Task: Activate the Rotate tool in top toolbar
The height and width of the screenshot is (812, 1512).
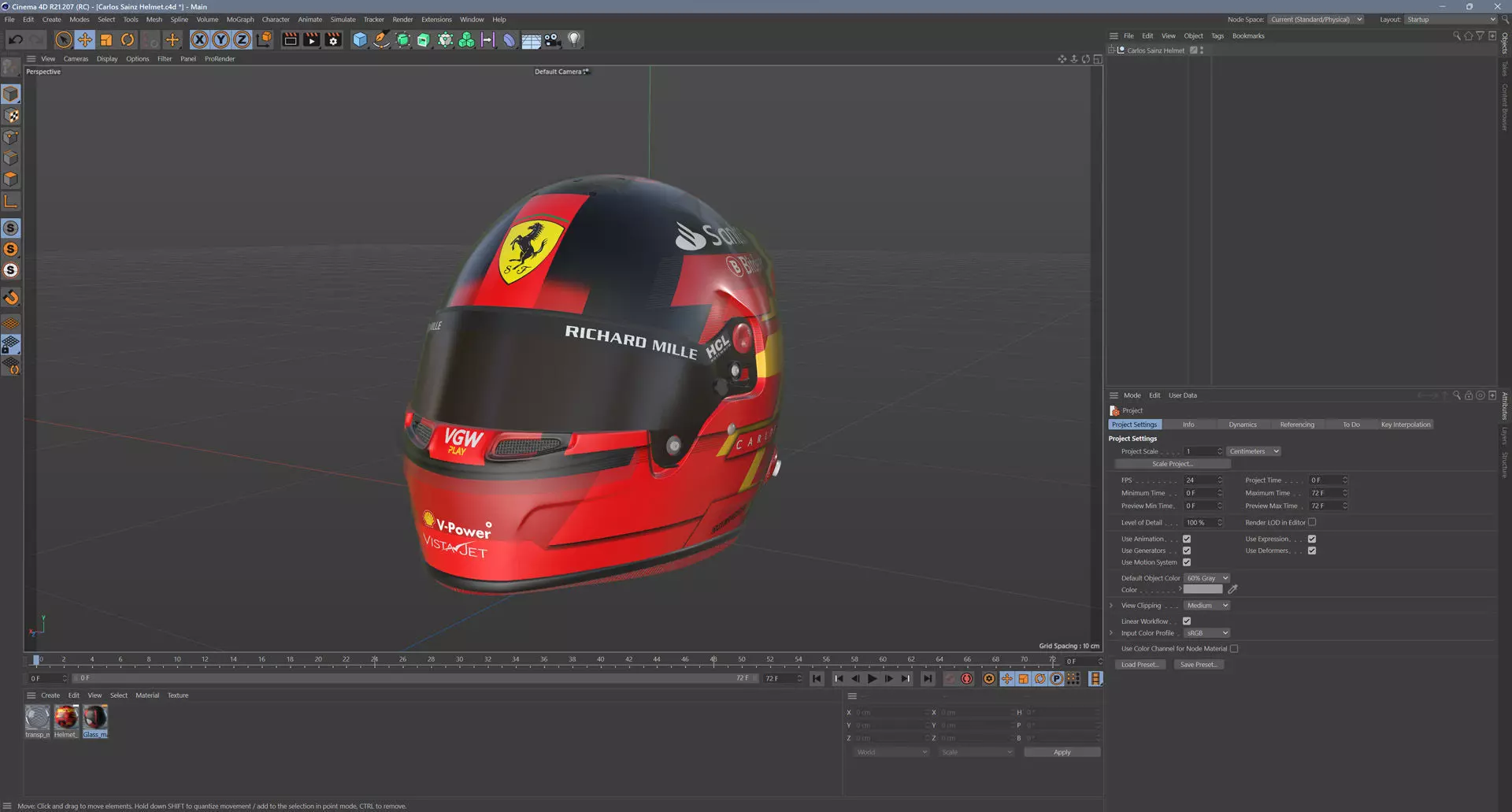Action: (128, 39)
